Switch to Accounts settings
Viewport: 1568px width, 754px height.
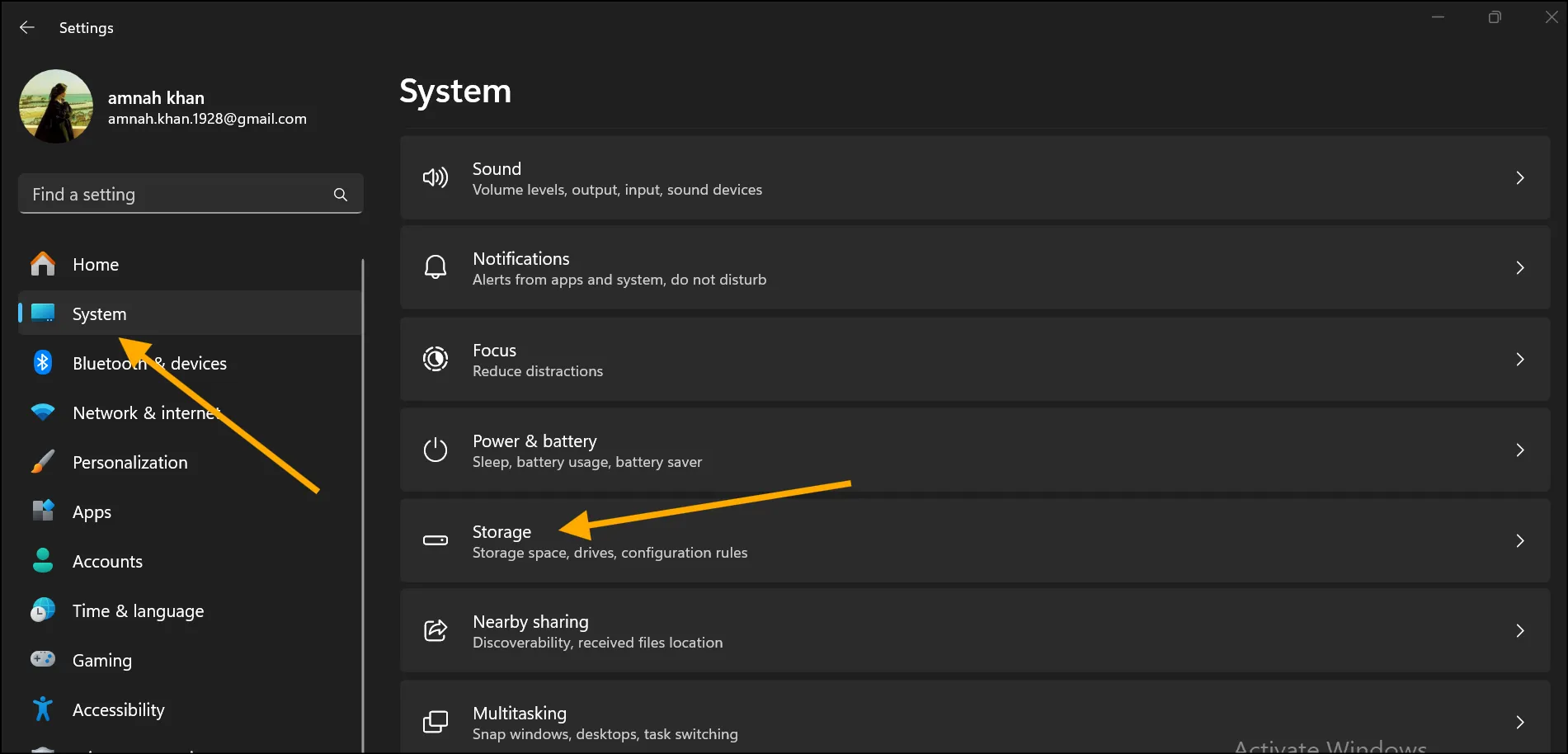click(x=107, y=561)
